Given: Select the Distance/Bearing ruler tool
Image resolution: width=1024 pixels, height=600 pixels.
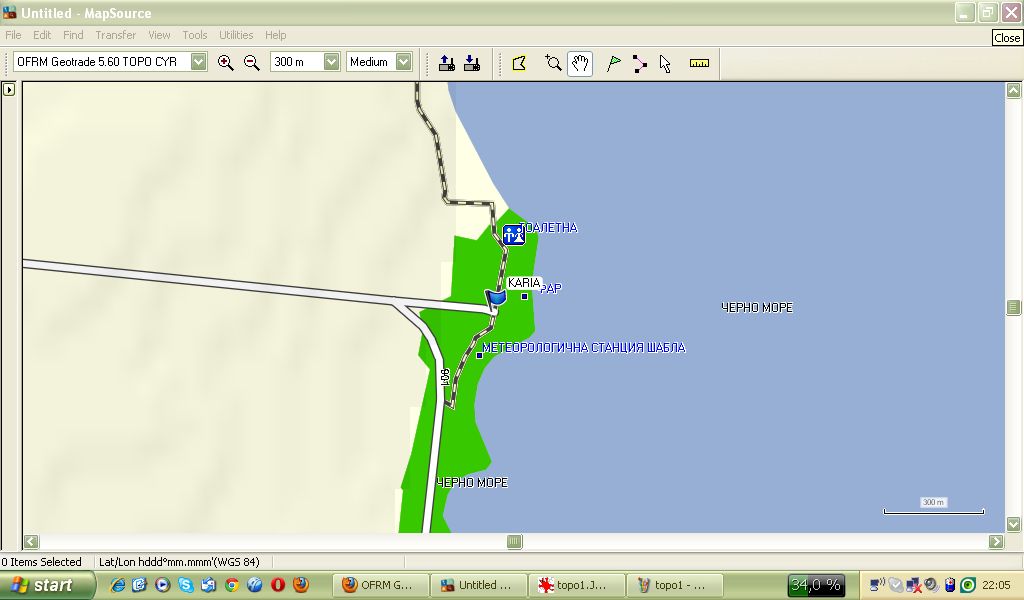Looking at the screenshot, I should pos(699,63).
